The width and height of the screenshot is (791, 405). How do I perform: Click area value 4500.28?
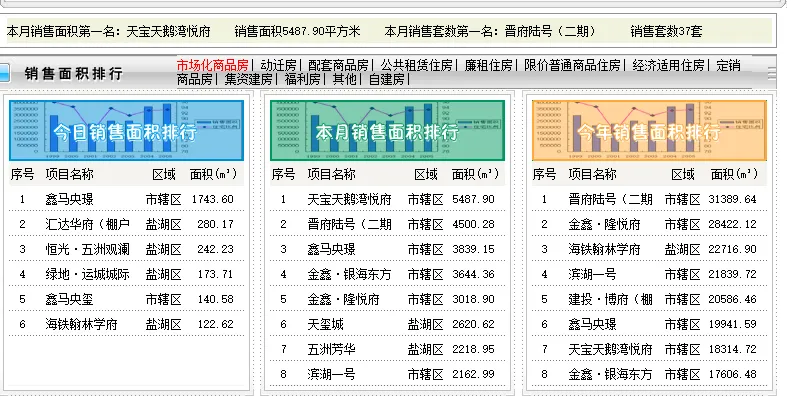pos(474,224)
